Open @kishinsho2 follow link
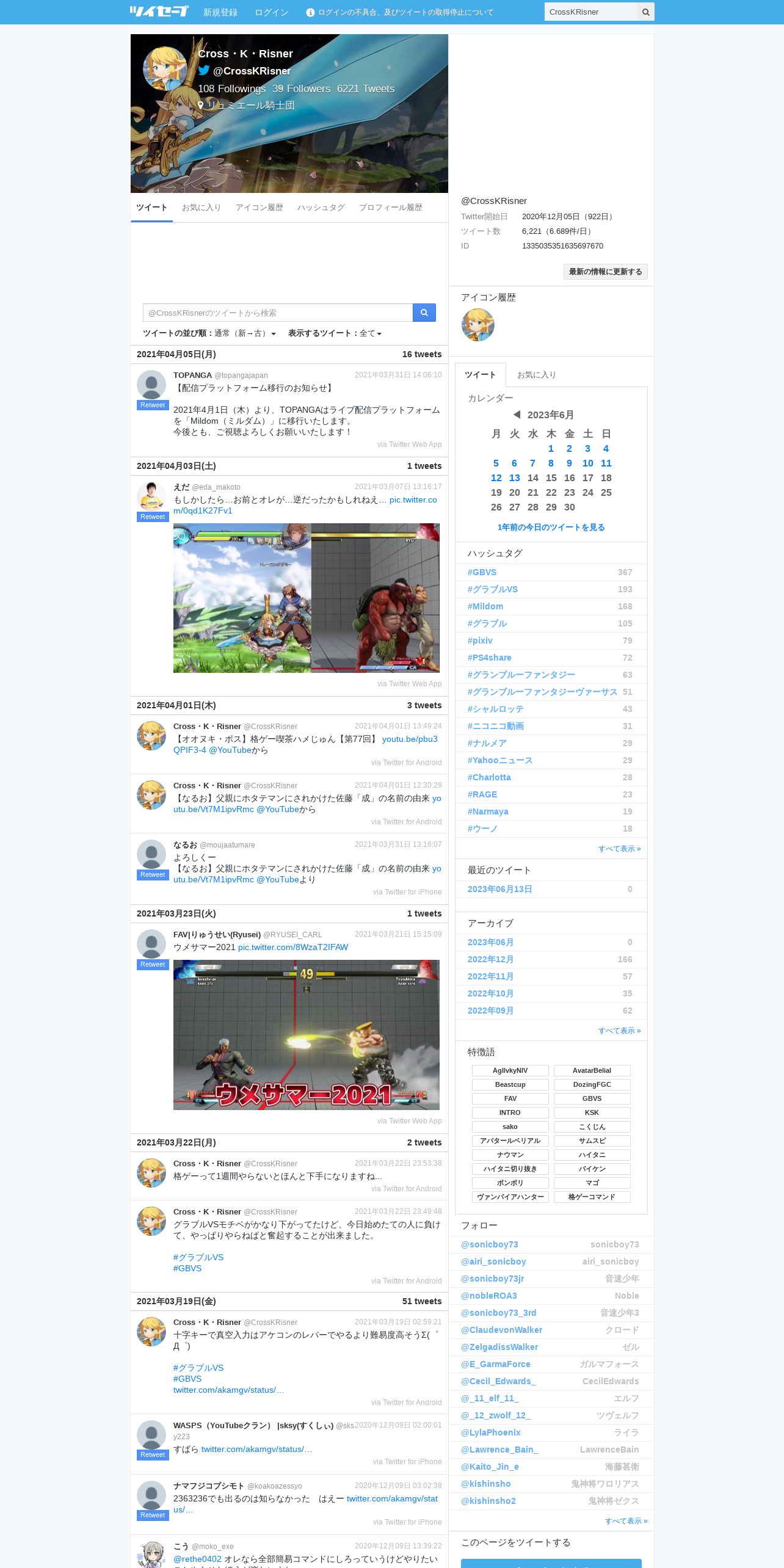 (x=488, y=1501)
